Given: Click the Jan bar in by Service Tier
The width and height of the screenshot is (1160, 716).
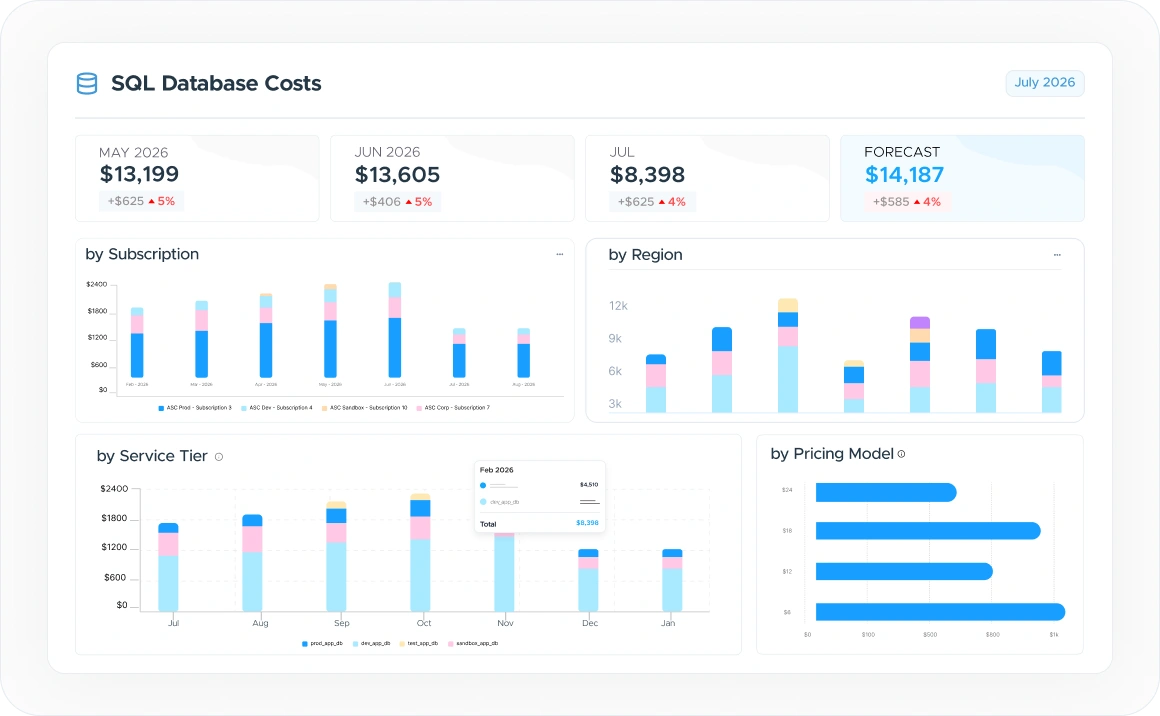Looking at the screenshot, I should [672, 580].
